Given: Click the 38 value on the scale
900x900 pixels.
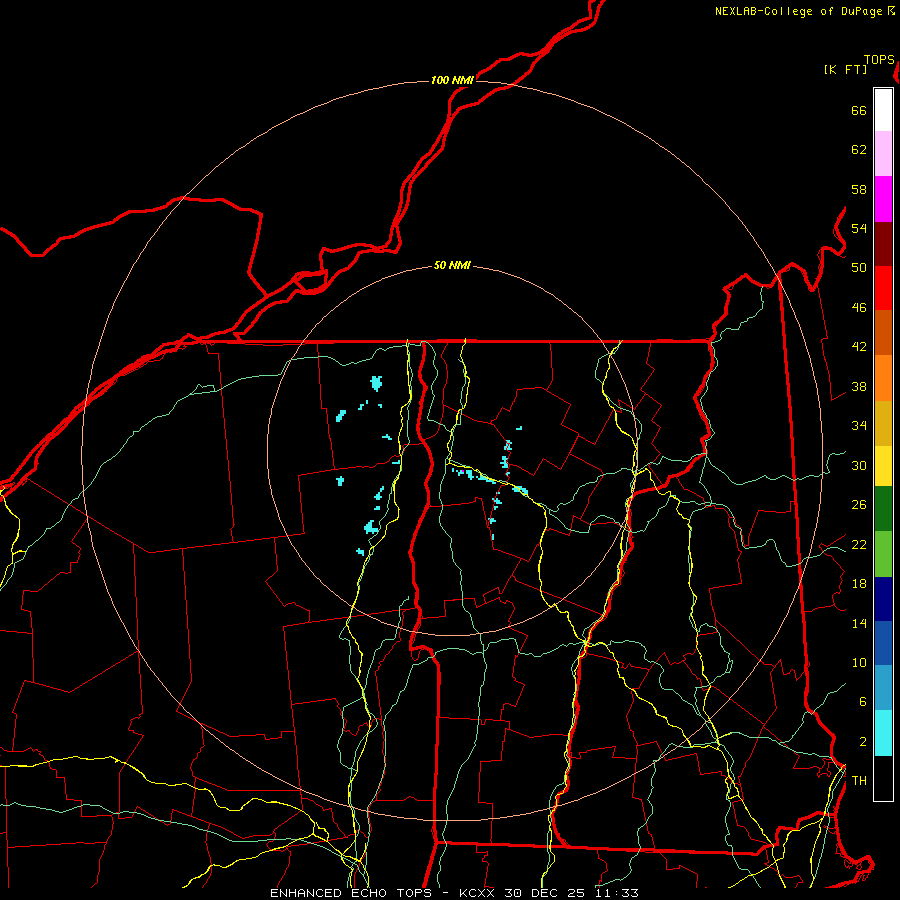Looking at the screenshot, I should (859, 386).
